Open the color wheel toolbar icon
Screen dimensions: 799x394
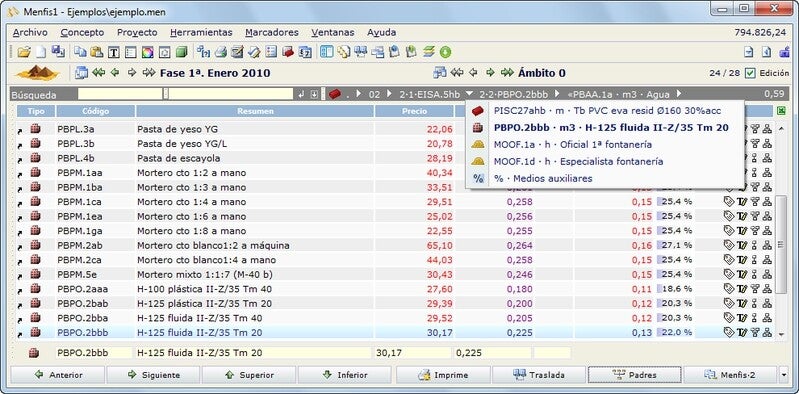[x=147, y=52]
